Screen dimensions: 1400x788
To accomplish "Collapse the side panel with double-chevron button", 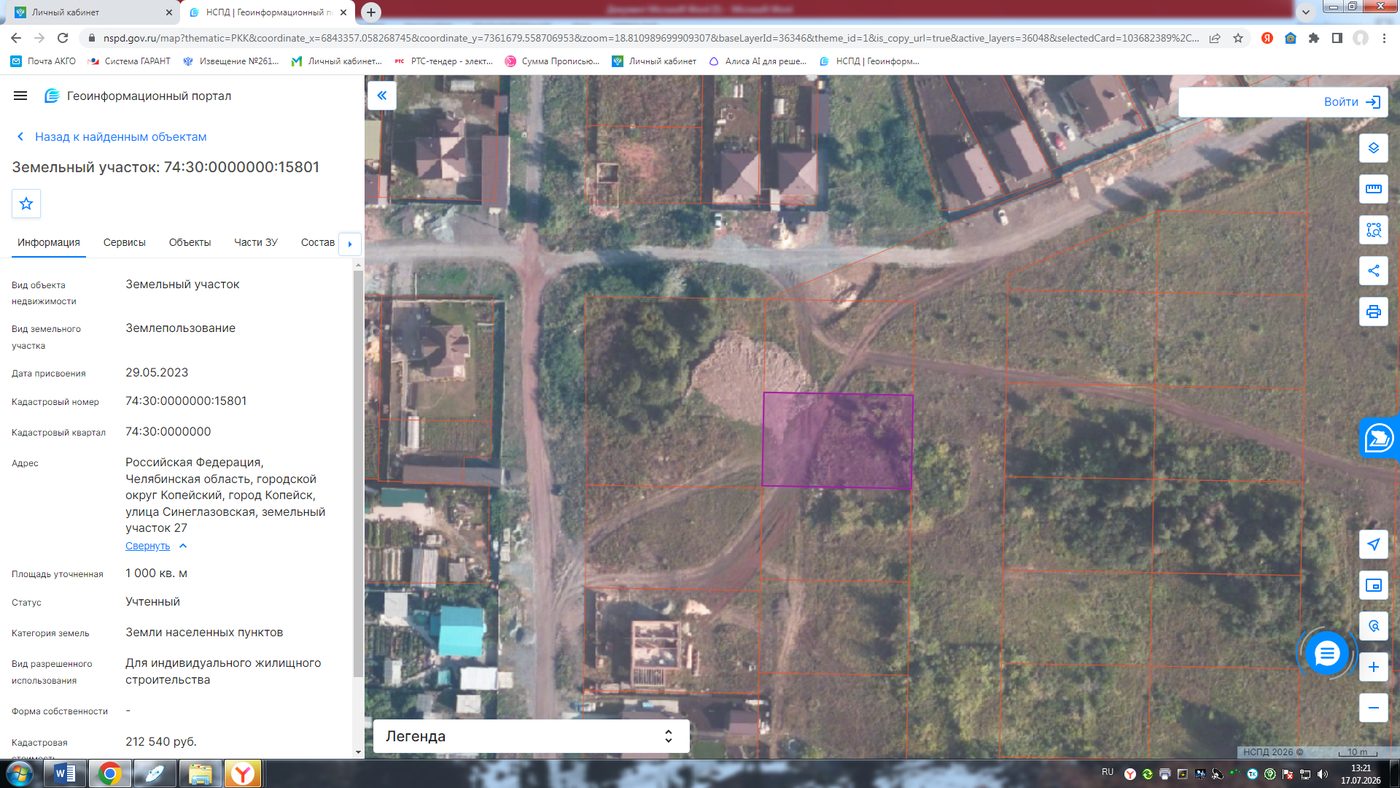I will [382, 96].
